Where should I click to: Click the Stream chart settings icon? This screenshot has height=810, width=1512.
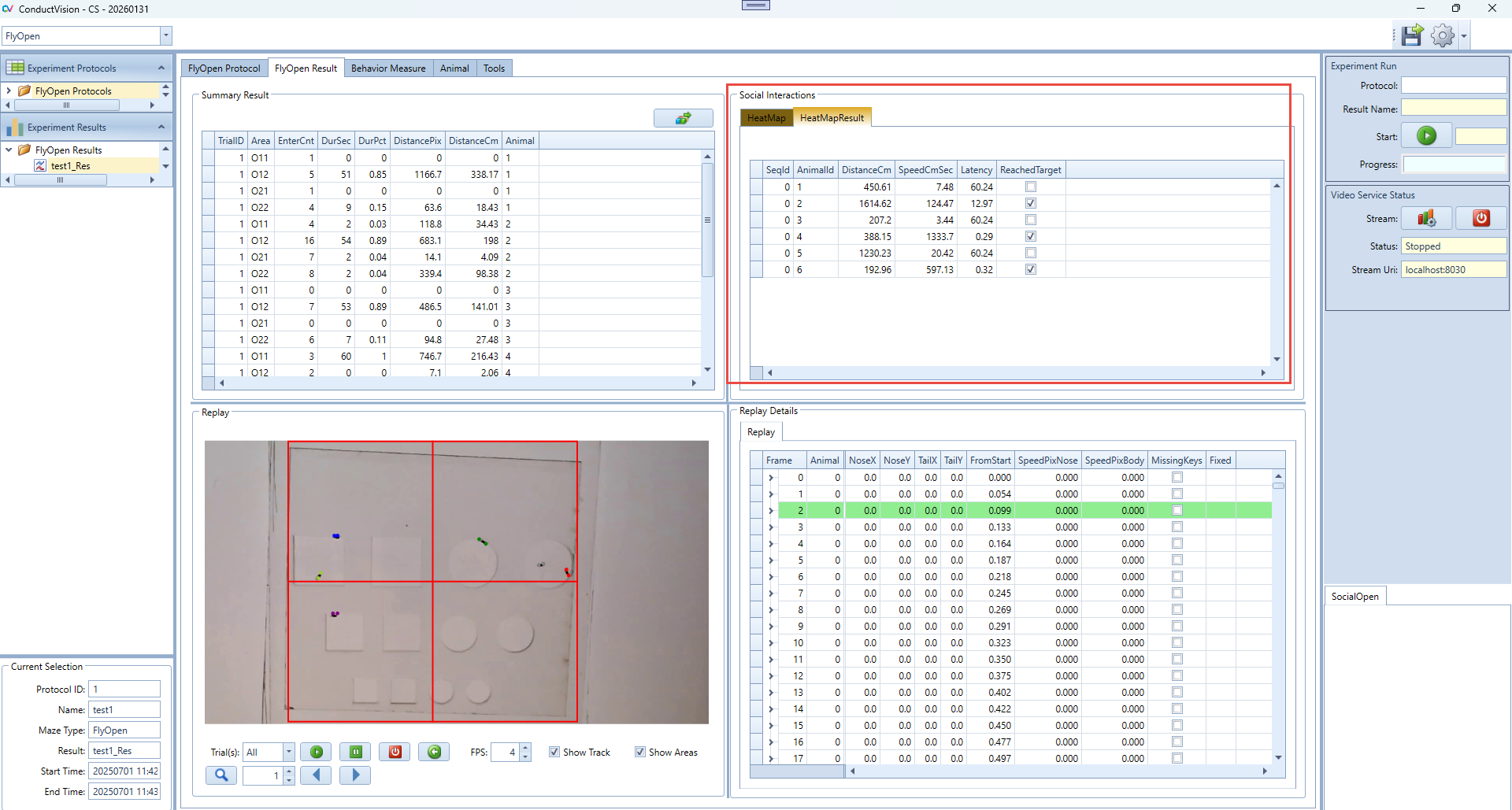[1426, 218]
